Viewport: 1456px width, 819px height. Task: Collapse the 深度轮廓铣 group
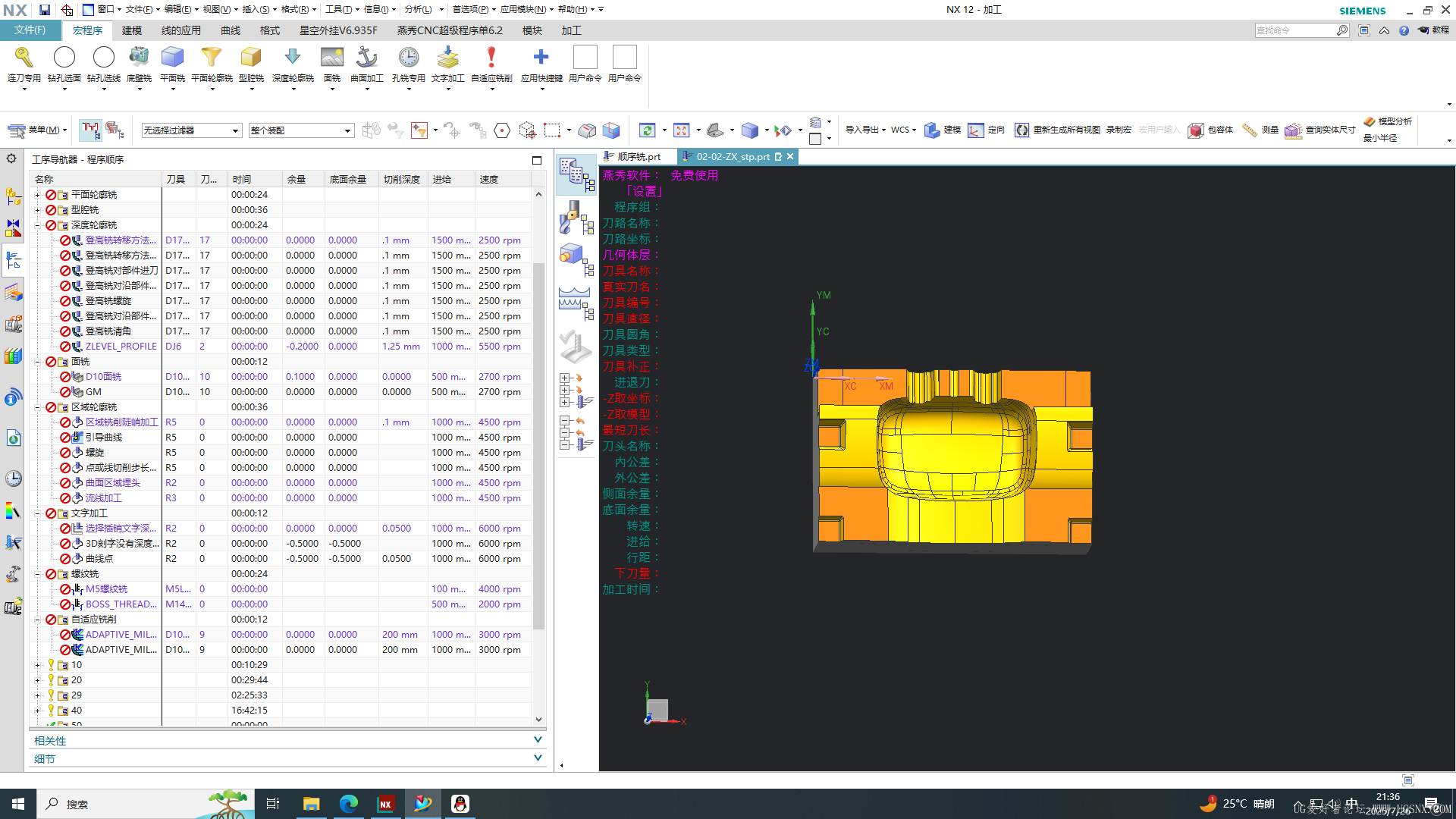click(x=37, y=225)
